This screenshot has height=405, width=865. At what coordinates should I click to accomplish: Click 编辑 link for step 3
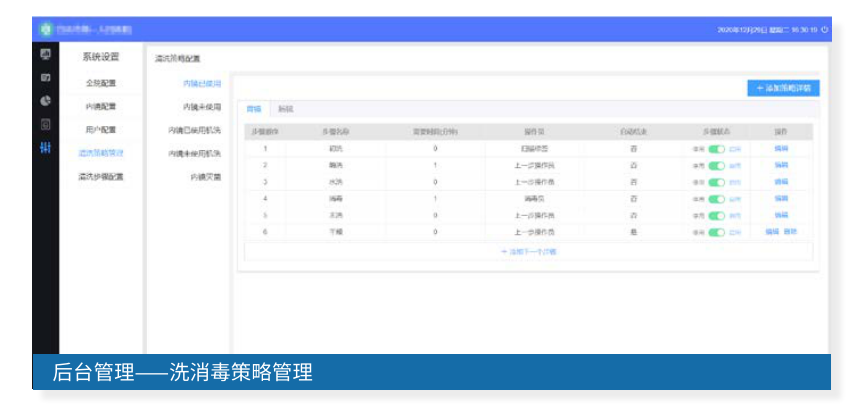tap(781, 182)
